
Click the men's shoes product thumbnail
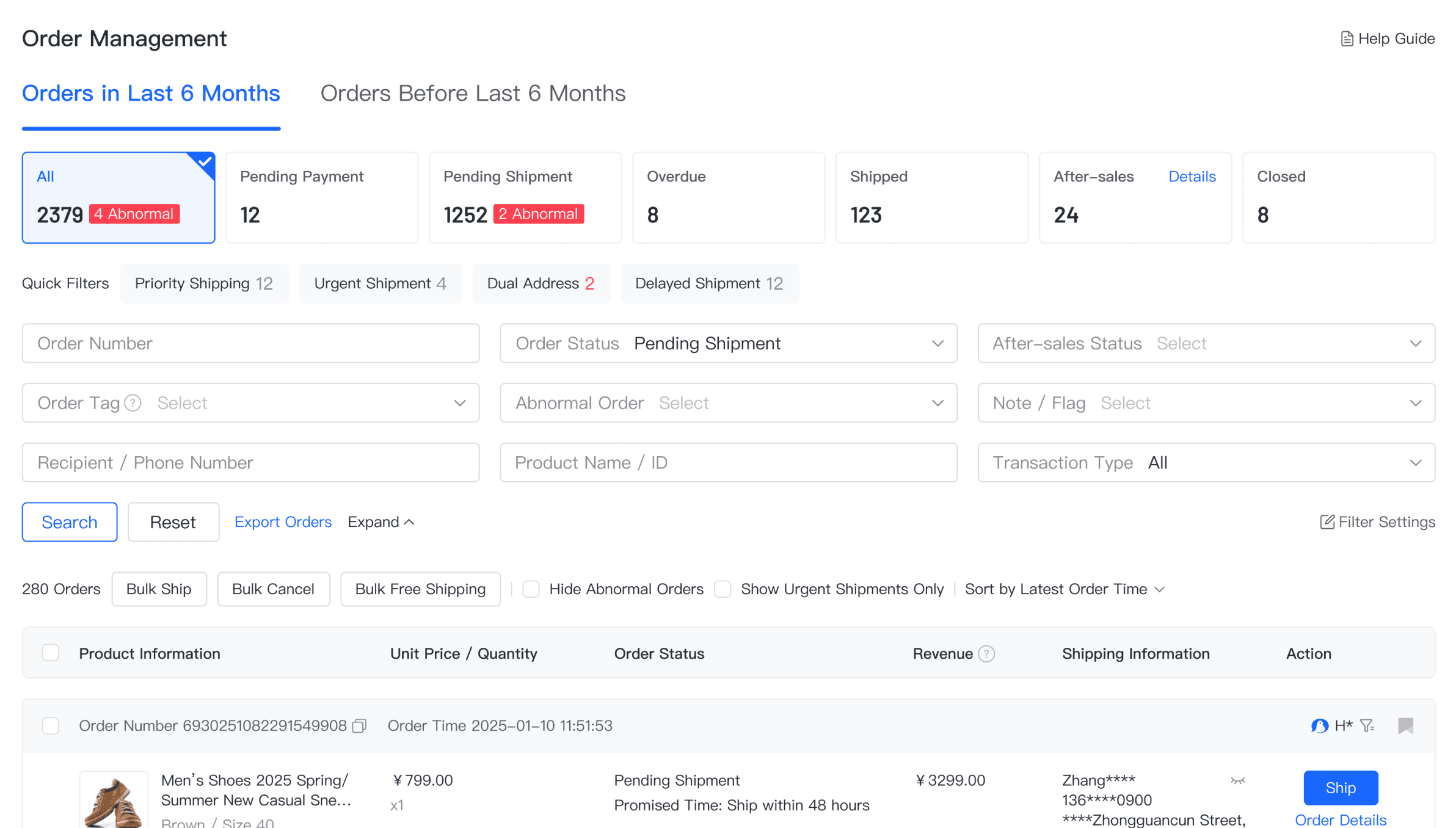pyautogui.click(x=114, y=800)
